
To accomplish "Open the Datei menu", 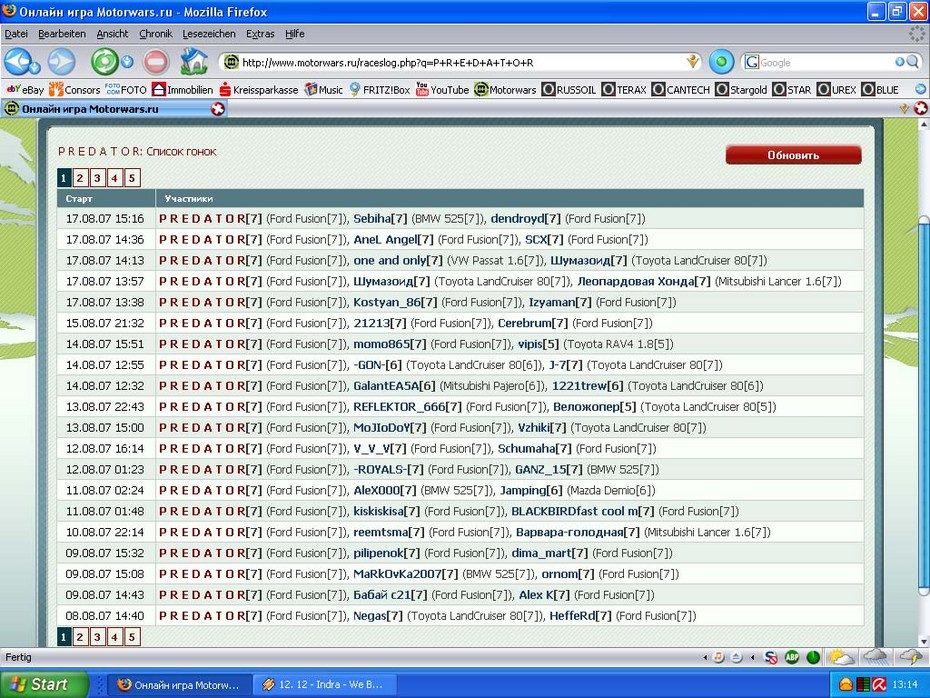I will click(x=16, y=34).
